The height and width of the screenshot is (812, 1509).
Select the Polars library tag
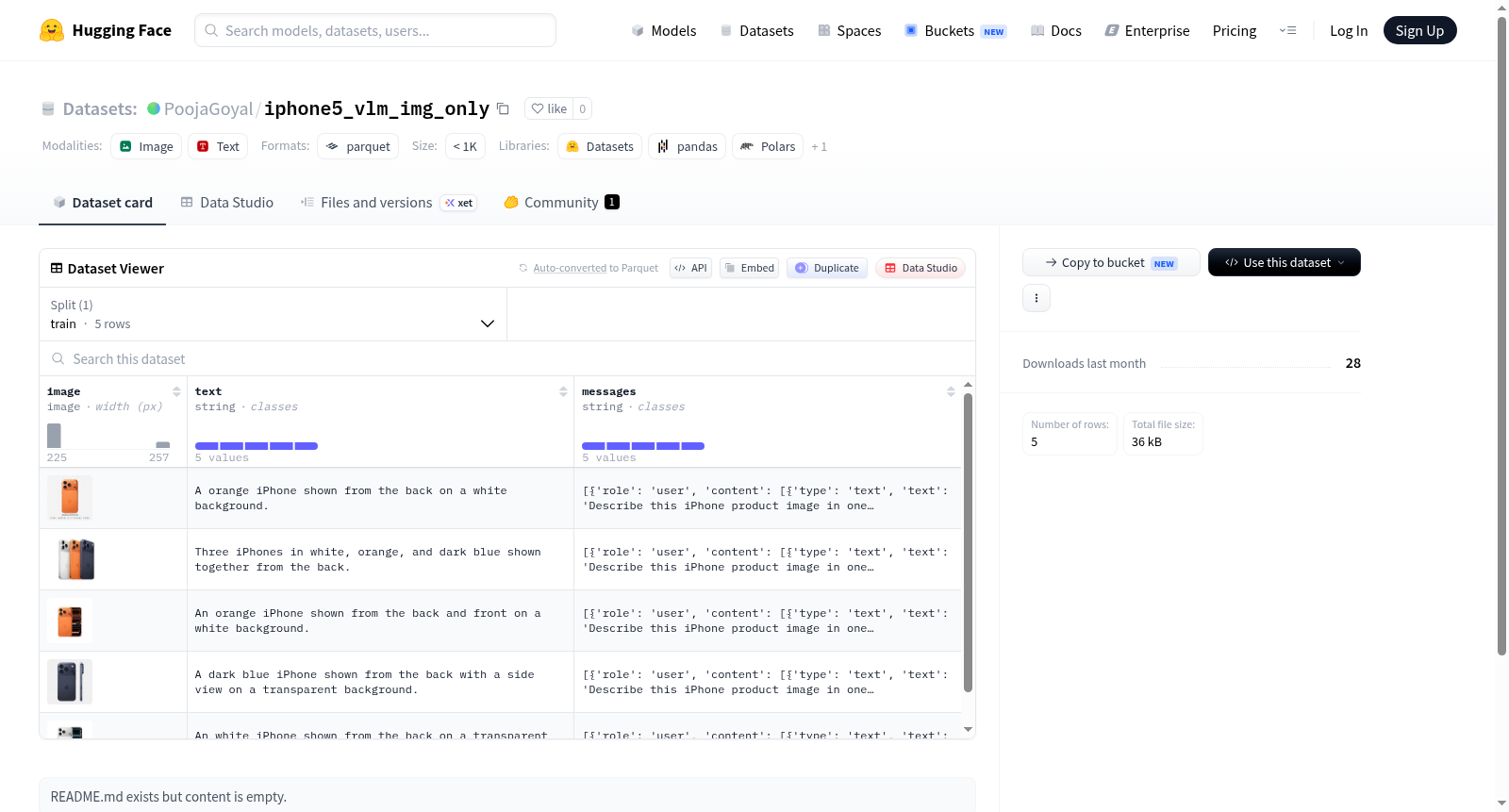(768, 146)
